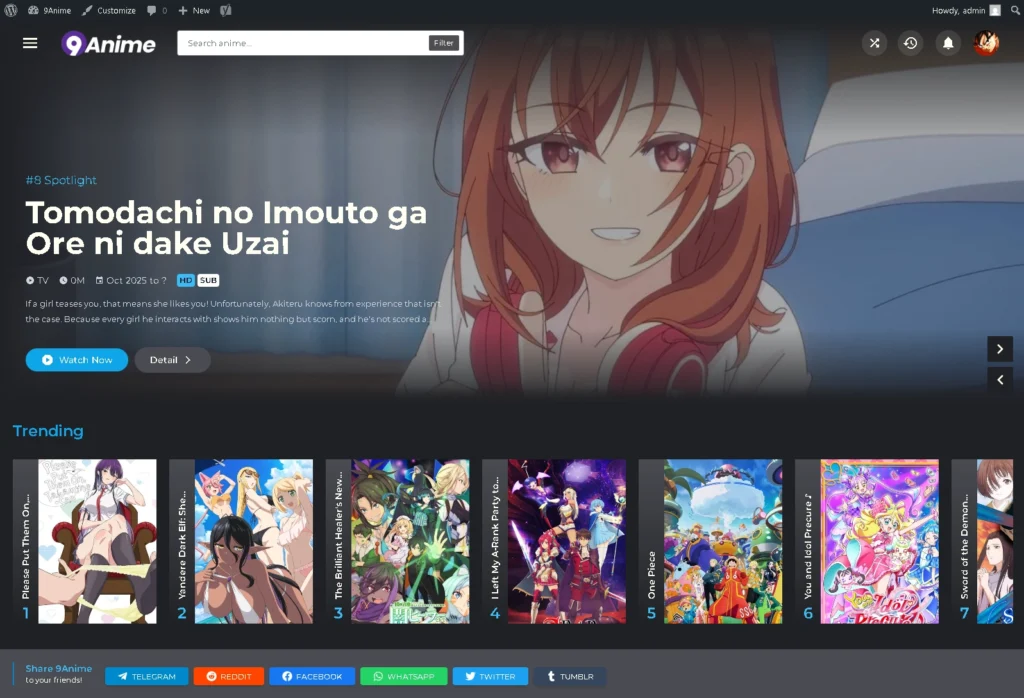The width and height of the screenshot is (1024, 698).
Task: Advance the spotlight with the next arrow
Action: tap(1000, 348)
